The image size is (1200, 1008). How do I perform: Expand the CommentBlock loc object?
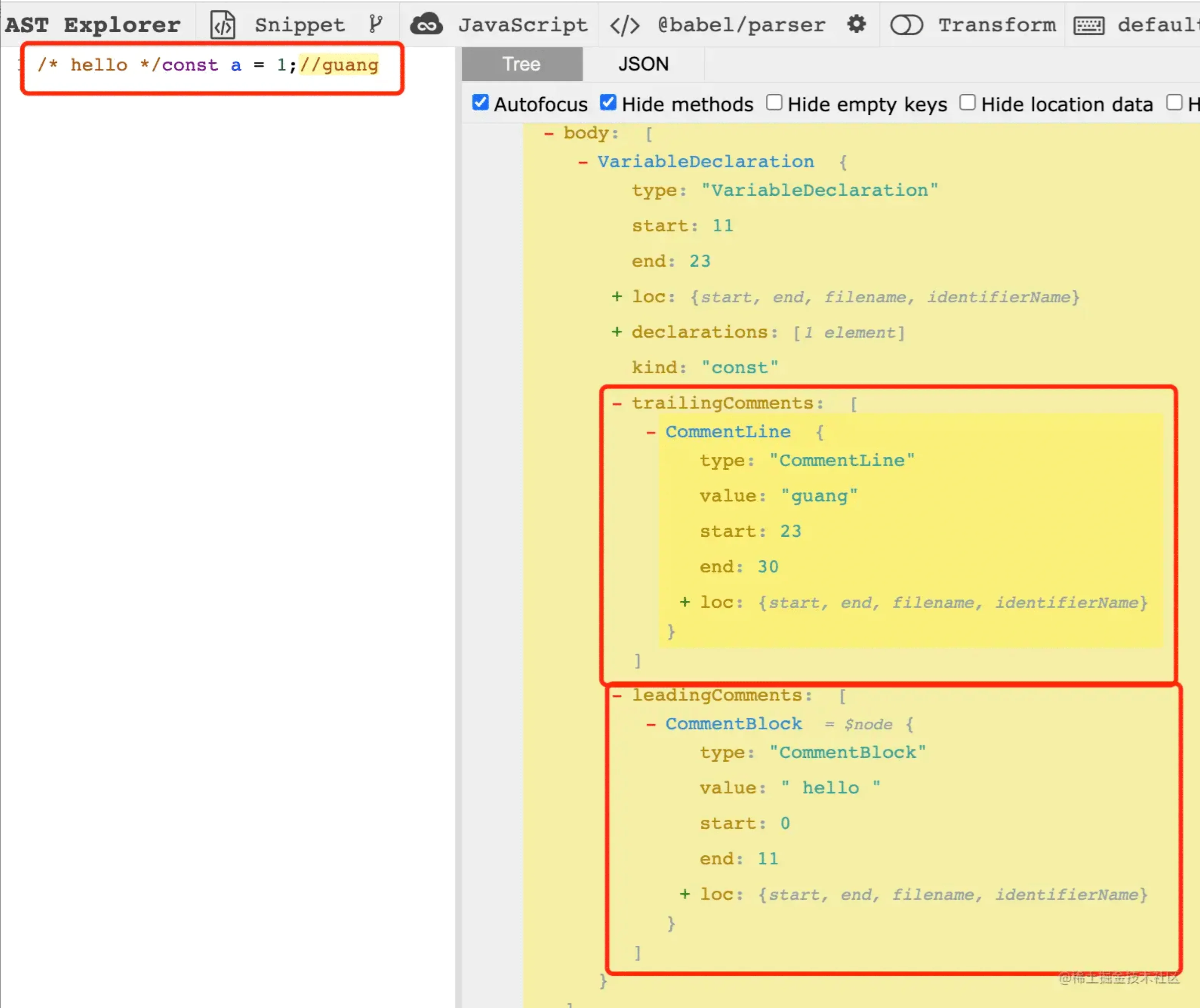coord(685,894)
